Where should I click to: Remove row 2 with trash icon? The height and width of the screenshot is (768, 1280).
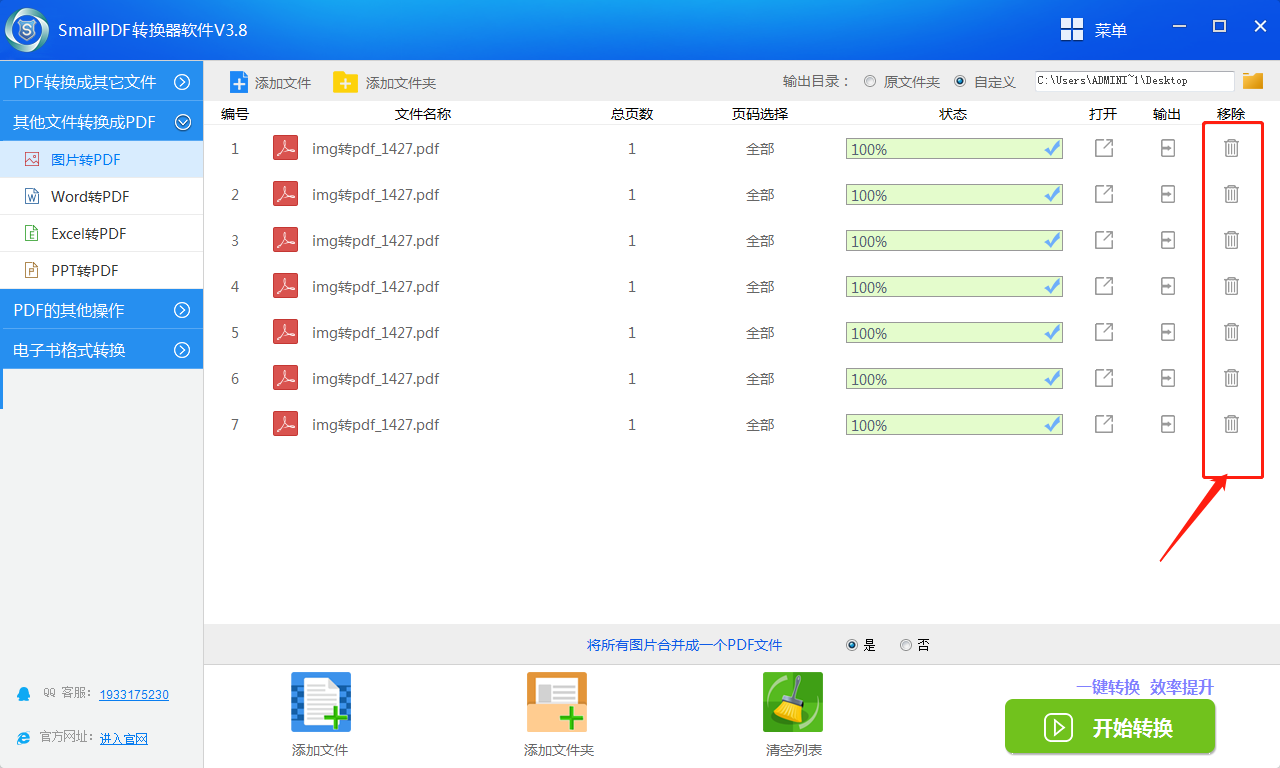tap(1232, 194)
